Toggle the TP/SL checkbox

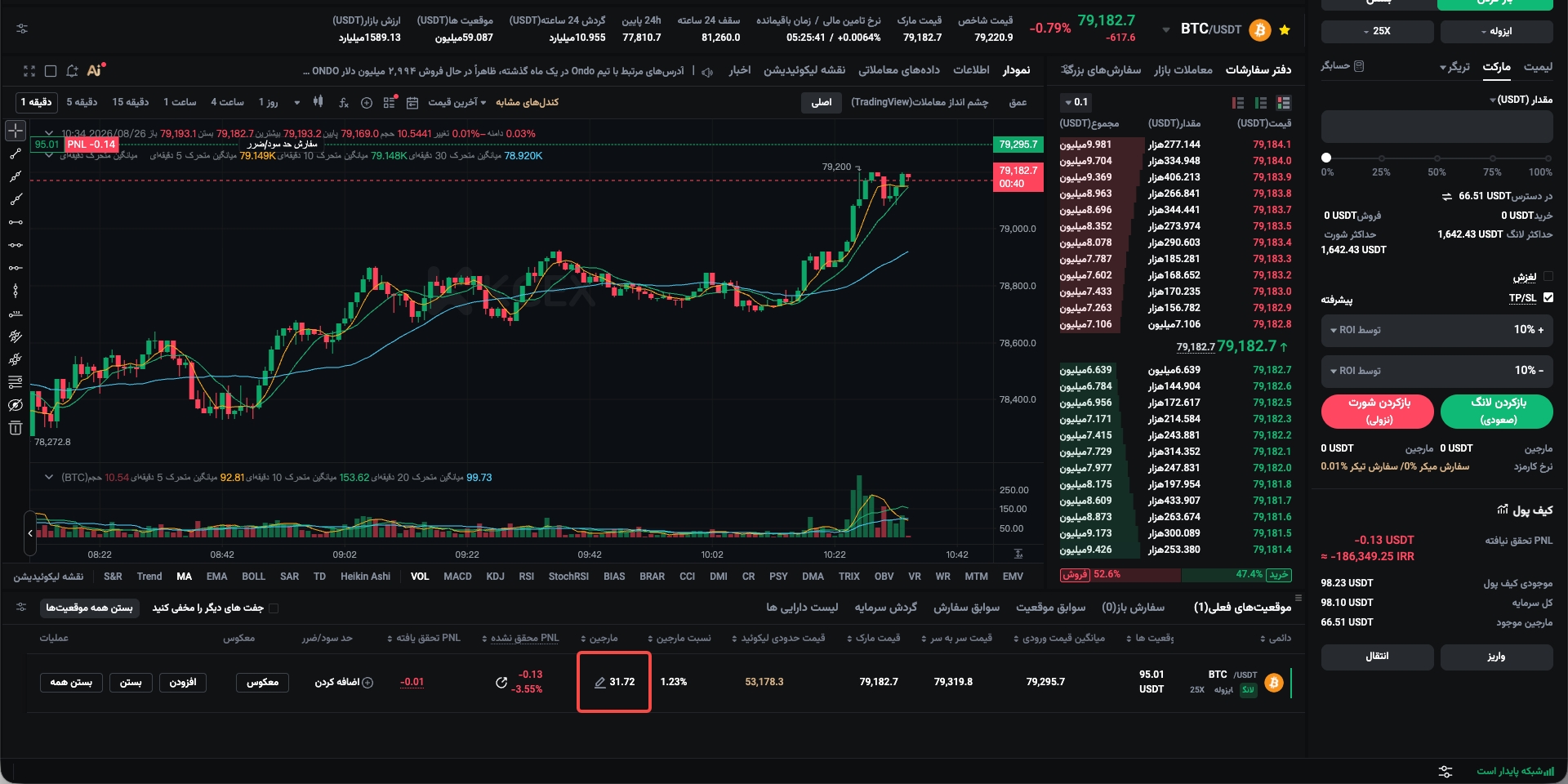click(1548, 297)
